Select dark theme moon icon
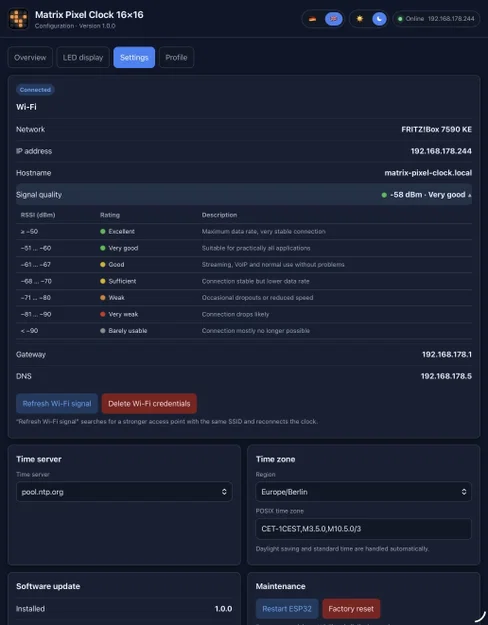 tap(379, 19)
